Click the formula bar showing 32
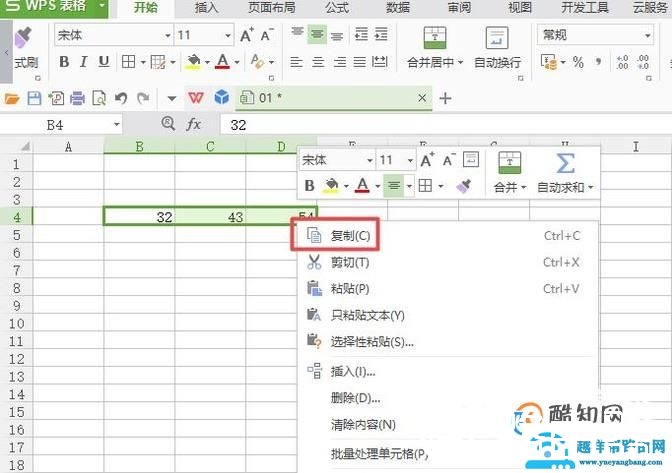 point(446,125)
